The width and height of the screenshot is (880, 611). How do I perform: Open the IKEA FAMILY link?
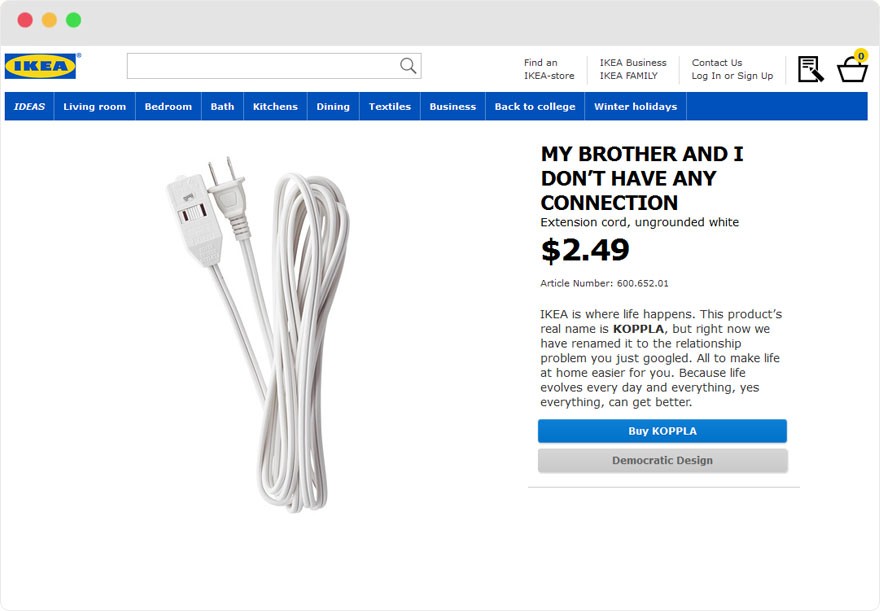[x=629, y=76]
